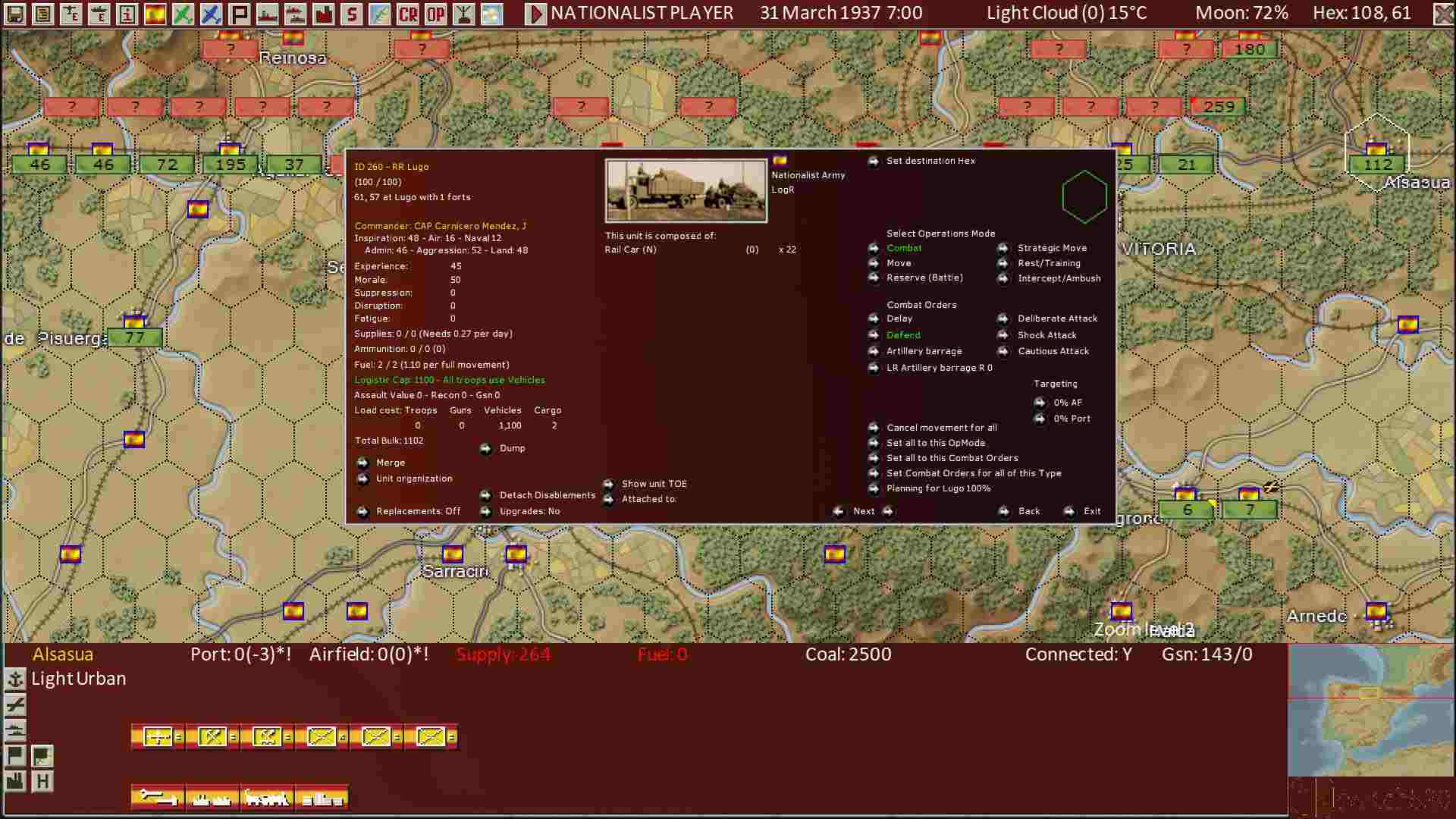Set targeting to 0% Port
Image resolution: width=1456 pixels, height=819 pixels.
pos(1072,419)
